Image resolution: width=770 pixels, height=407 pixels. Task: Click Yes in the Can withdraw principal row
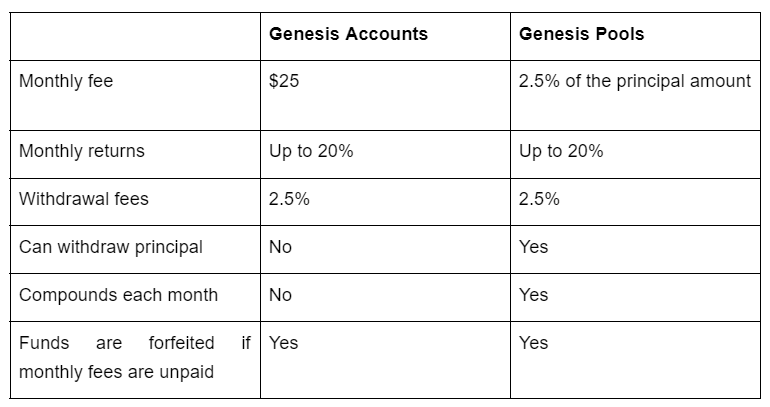(x=534, y=247)
